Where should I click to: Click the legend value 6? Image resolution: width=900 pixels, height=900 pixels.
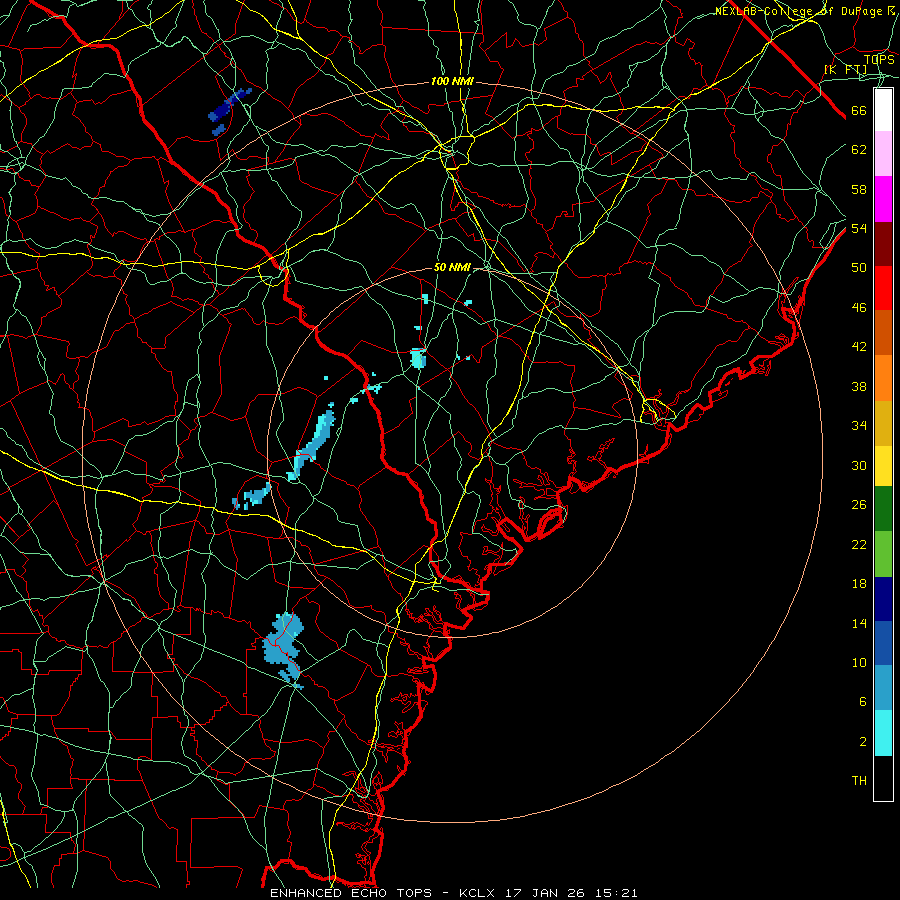click(x=863, y=702)
